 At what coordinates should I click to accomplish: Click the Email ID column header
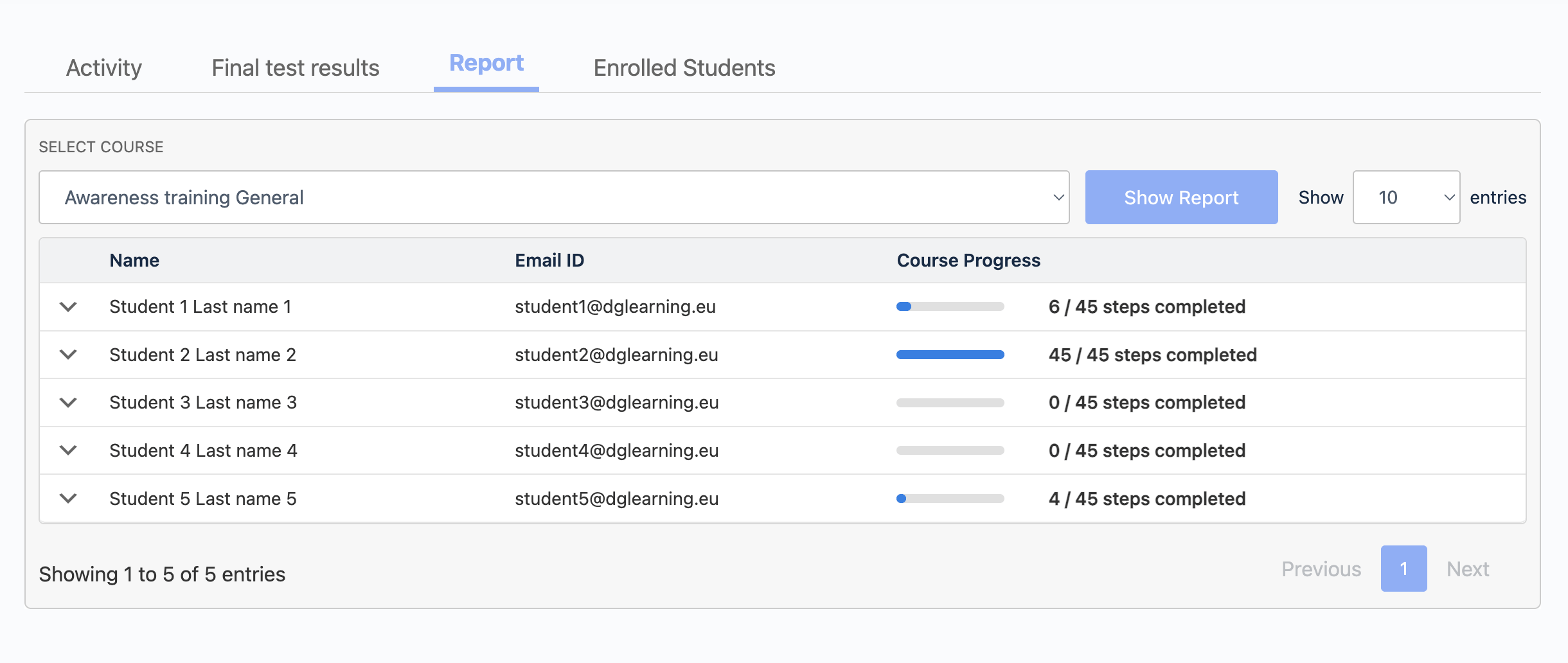coord(549,260)
